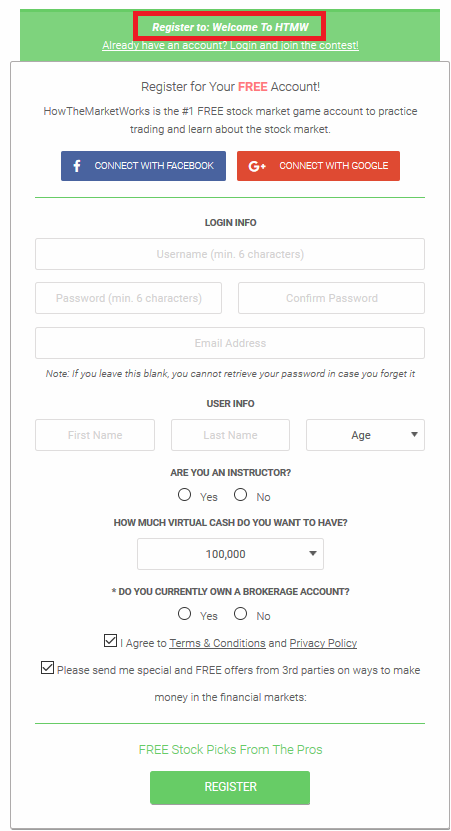
Task: Connect with Facebook button
Action: coord(143,166)
